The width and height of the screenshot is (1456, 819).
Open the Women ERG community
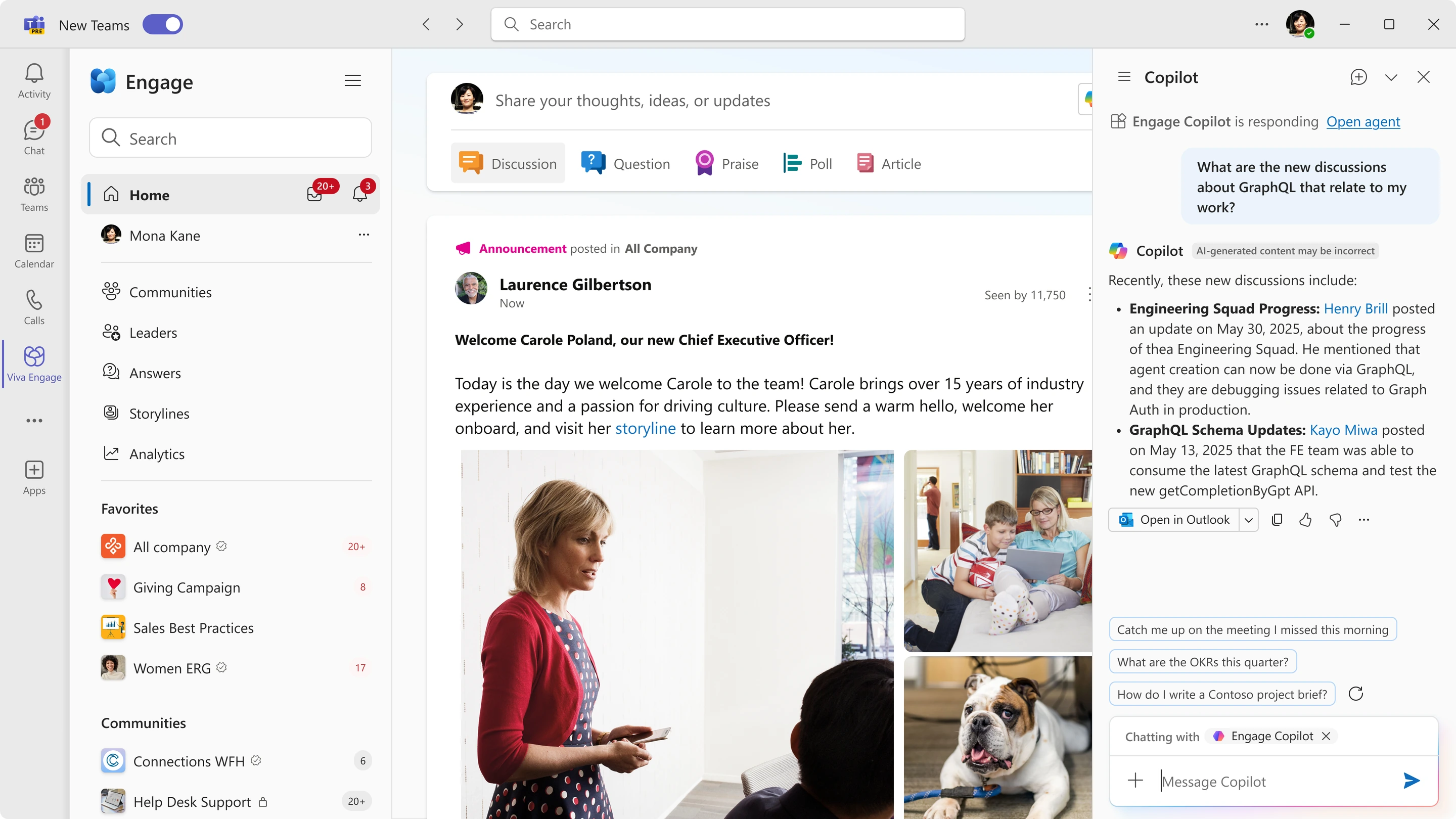click(236, 668)
